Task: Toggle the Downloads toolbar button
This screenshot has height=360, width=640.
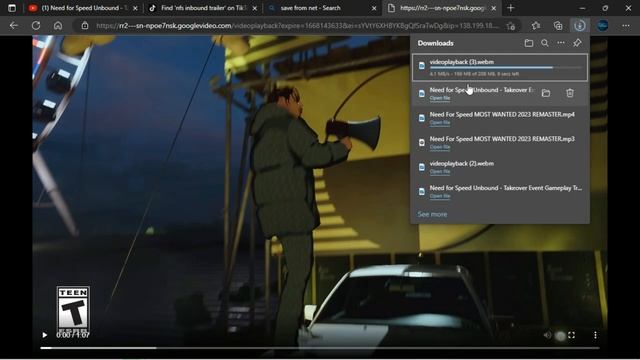Action: (580, 26)
